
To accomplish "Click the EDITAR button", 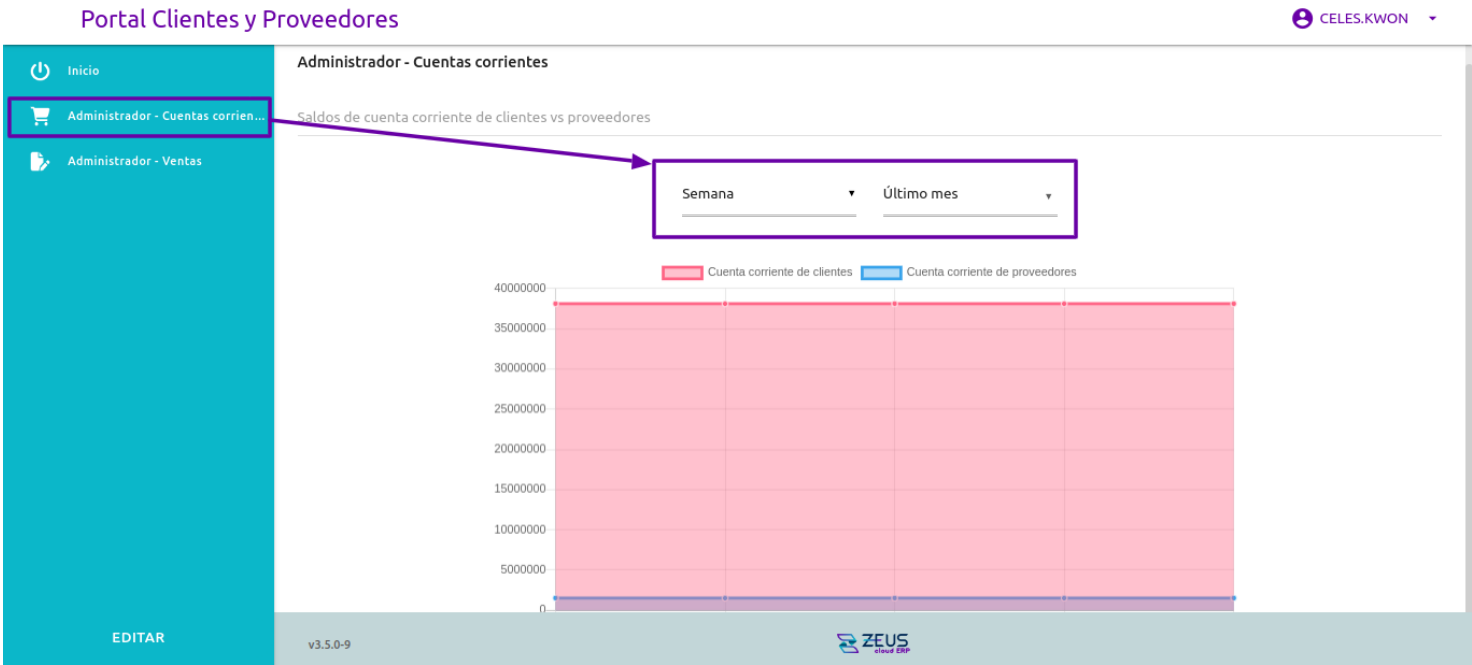I will click(x=138, y=637).
